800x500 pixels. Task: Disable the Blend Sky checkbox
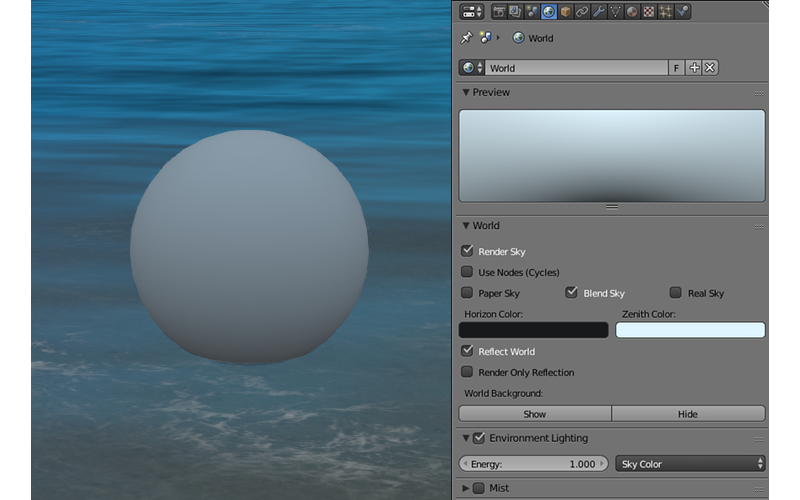[x=571, y=293]
